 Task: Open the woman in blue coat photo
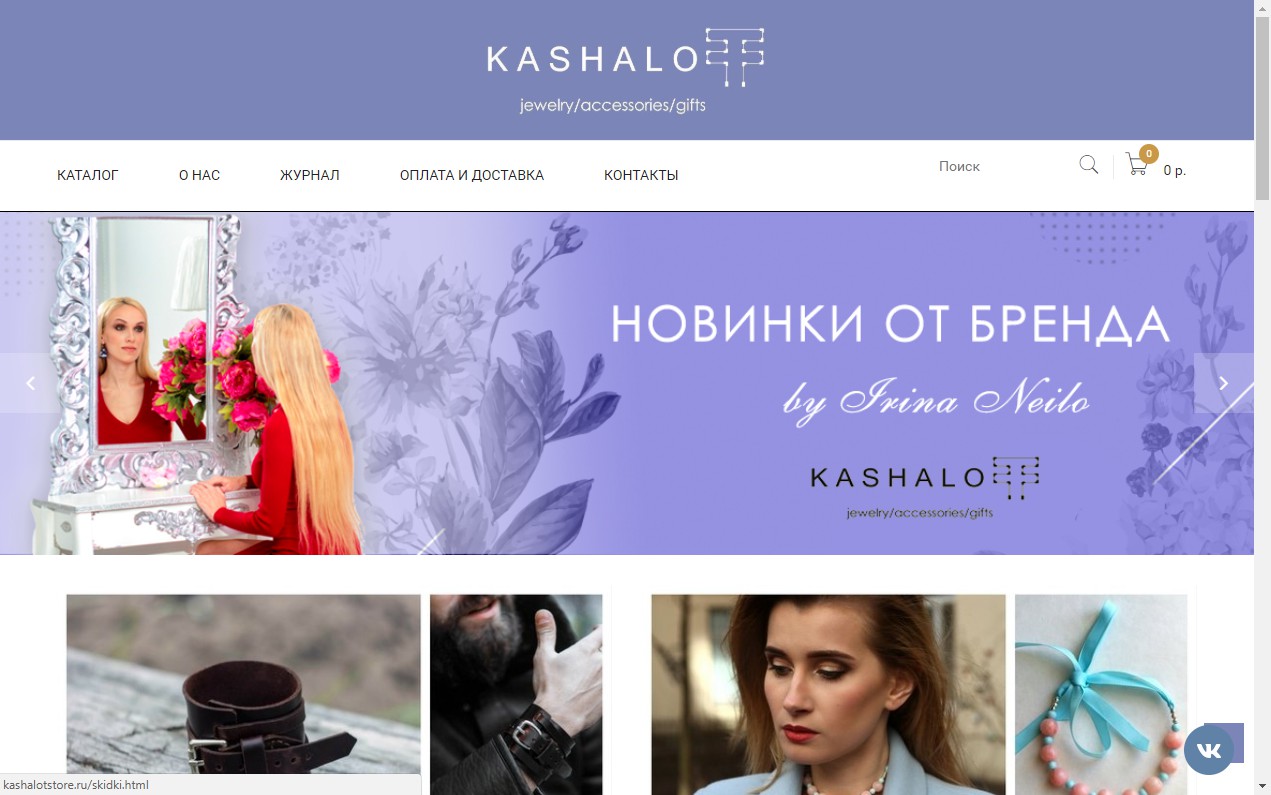click(828, 695)
